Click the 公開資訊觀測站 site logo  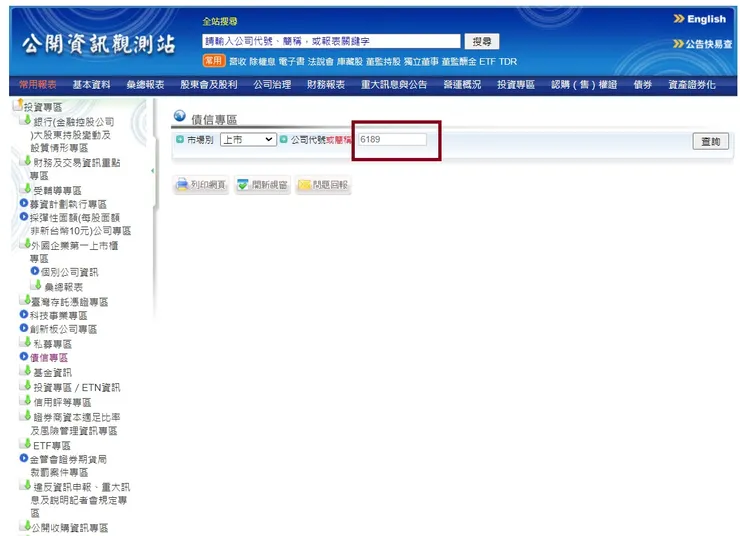[x=99, y=44]
